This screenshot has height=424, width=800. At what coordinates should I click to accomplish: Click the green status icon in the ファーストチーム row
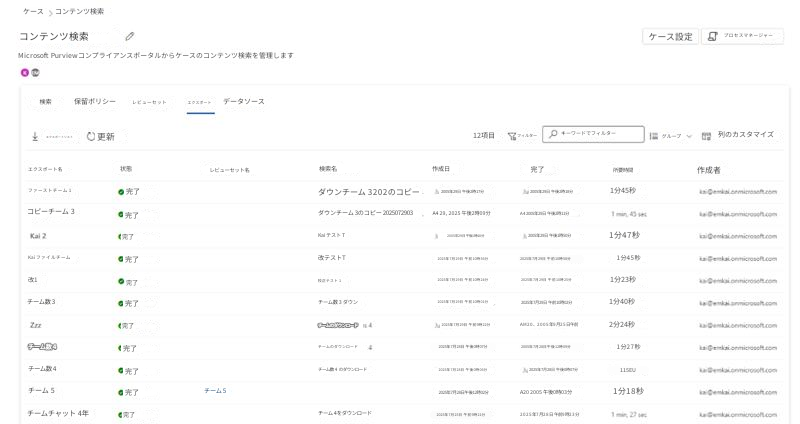(121, 192)
